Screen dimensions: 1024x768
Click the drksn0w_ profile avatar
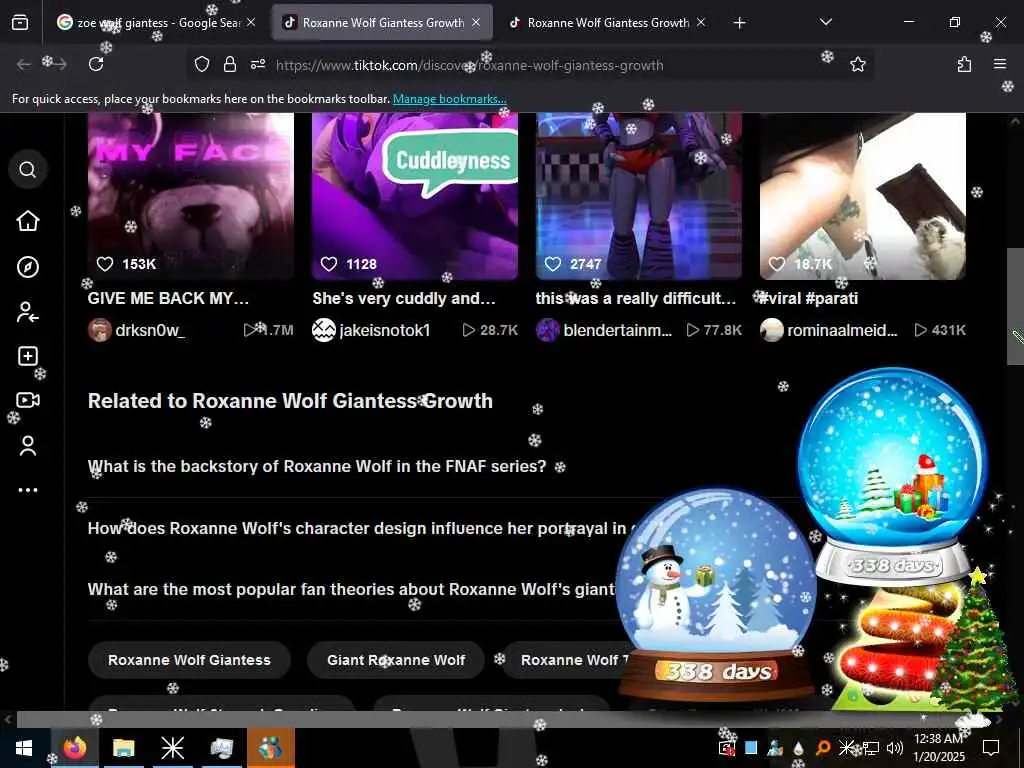99,330
